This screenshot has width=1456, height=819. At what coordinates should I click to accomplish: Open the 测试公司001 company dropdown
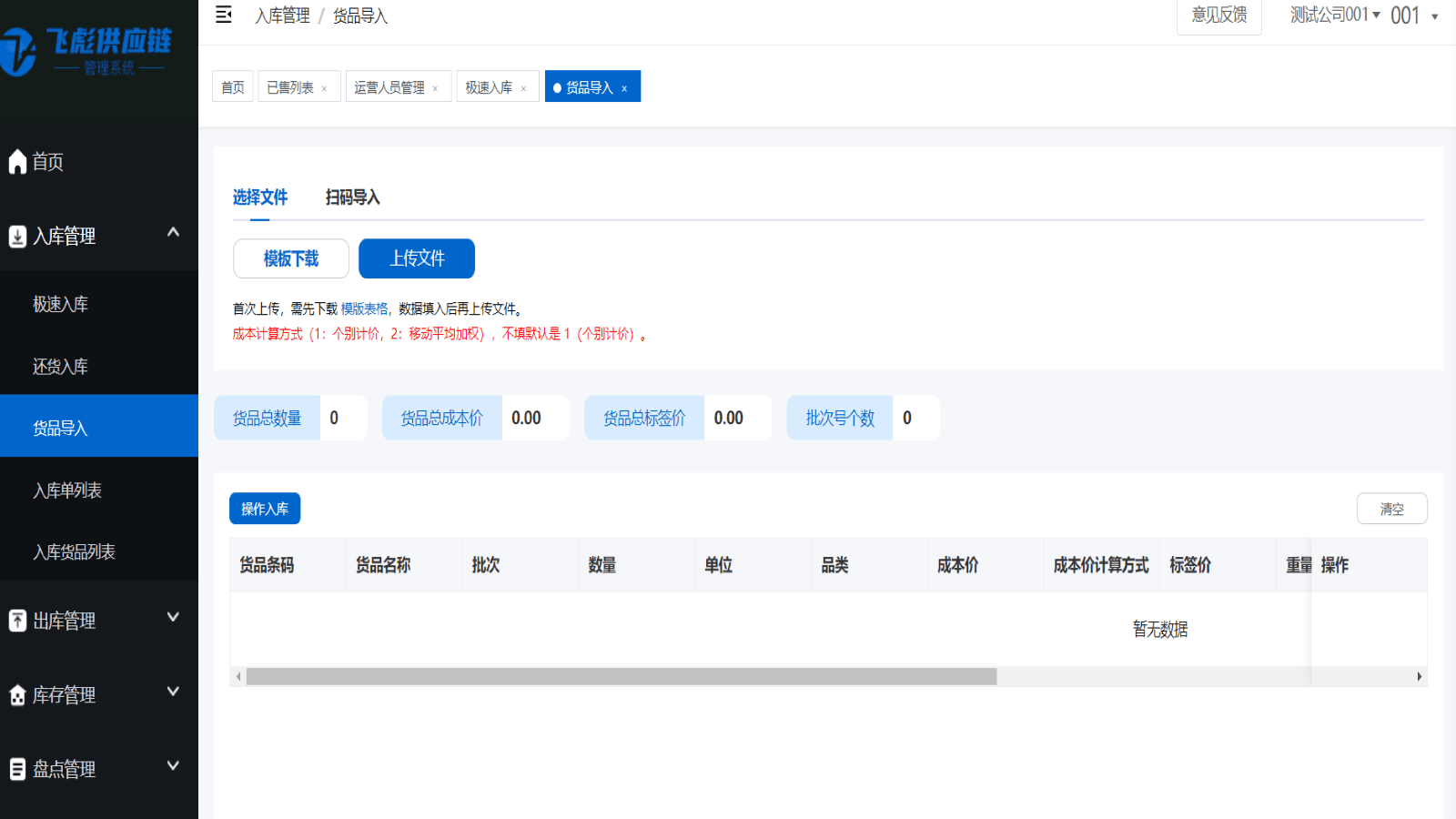(x=1334, y=15)
